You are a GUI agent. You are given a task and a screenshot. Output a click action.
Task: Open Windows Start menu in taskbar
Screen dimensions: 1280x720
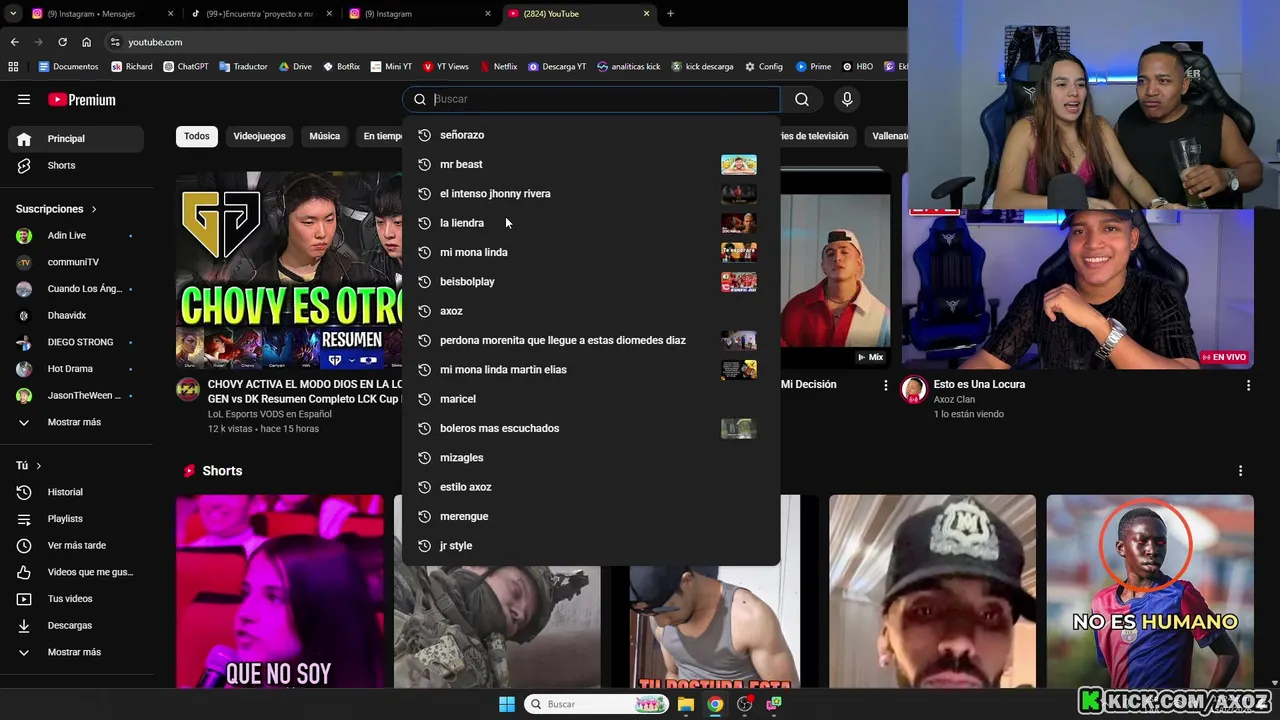pos(507,704)
